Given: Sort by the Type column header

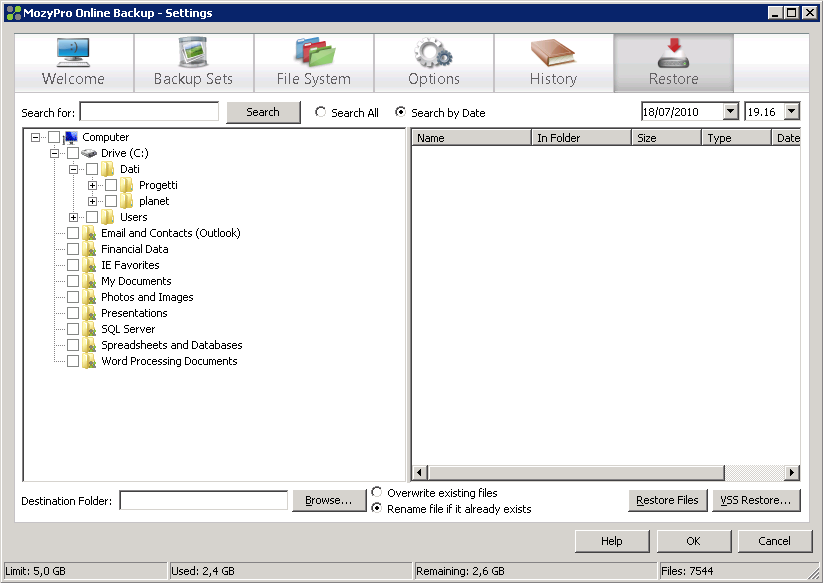Looking at the screenshot, I should [x=736, y=138].
